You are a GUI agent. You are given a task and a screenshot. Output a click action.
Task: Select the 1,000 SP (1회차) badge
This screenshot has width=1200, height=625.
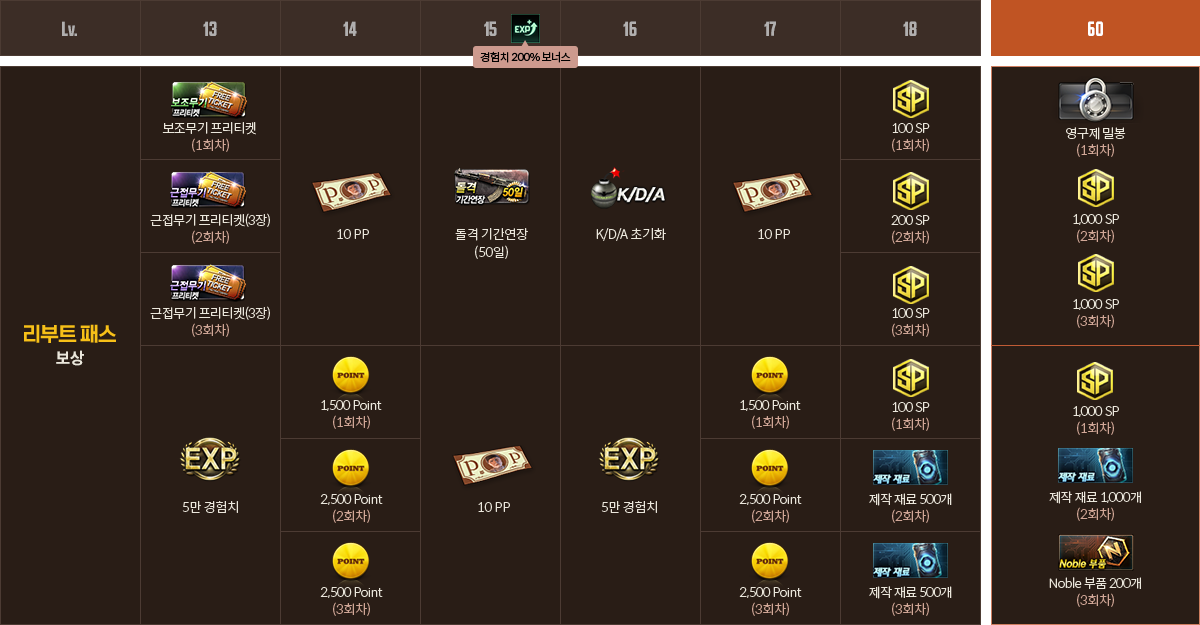(1096, 381)
